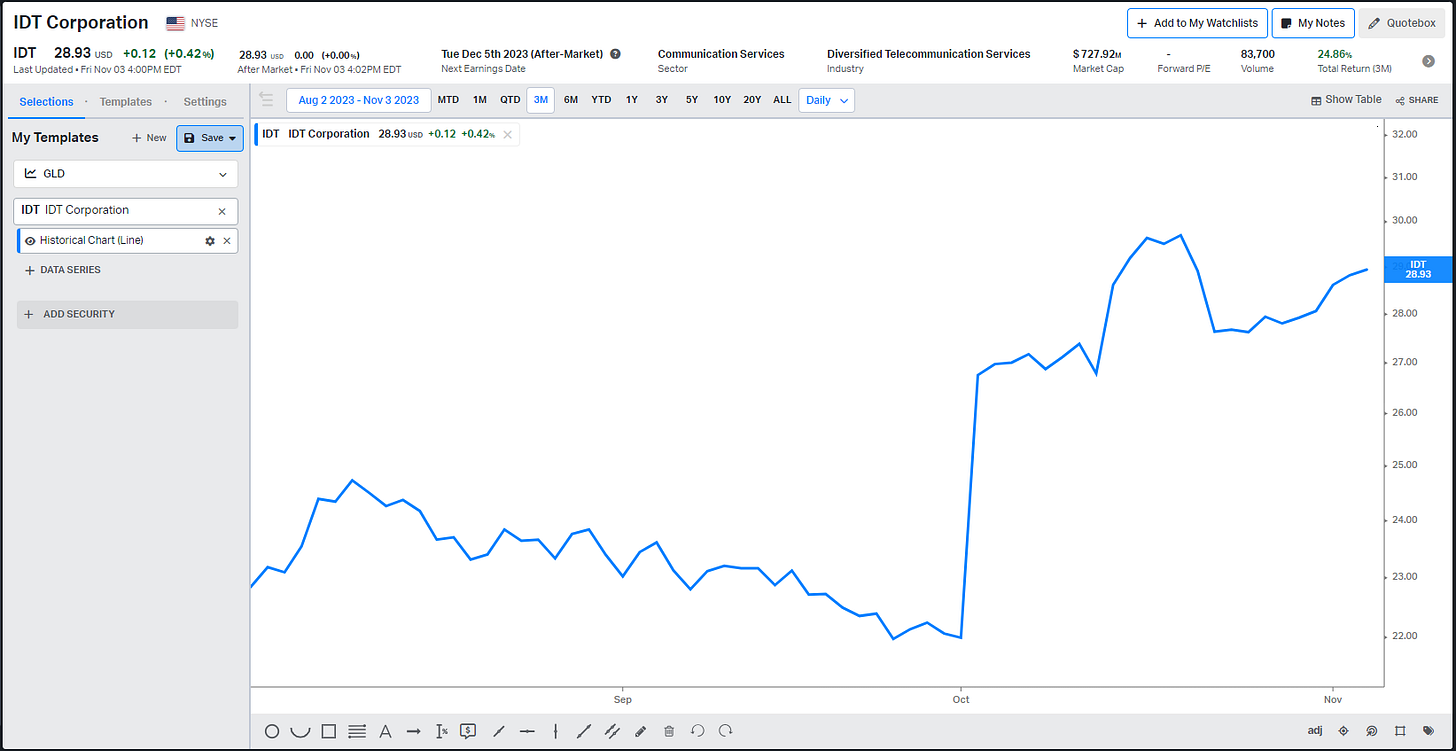Open the Save dropdown arrow
This screenshot has width=1456, height=751.
(233, 138)
